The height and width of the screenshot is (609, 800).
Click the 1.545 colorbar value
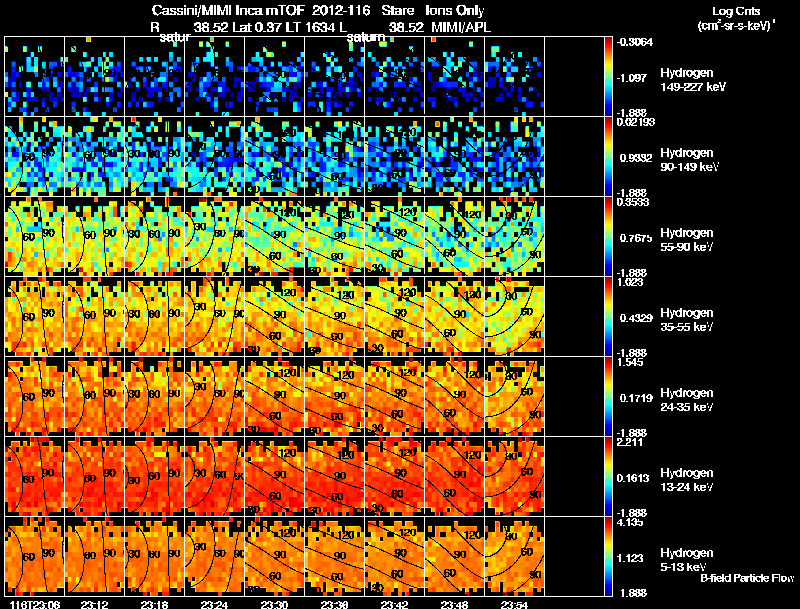[630, 362]
